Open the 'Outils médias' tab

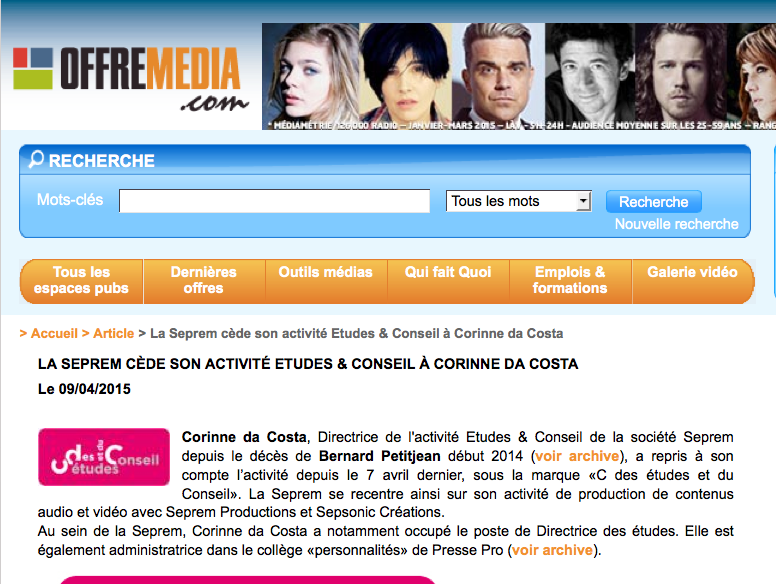(326, 281)
